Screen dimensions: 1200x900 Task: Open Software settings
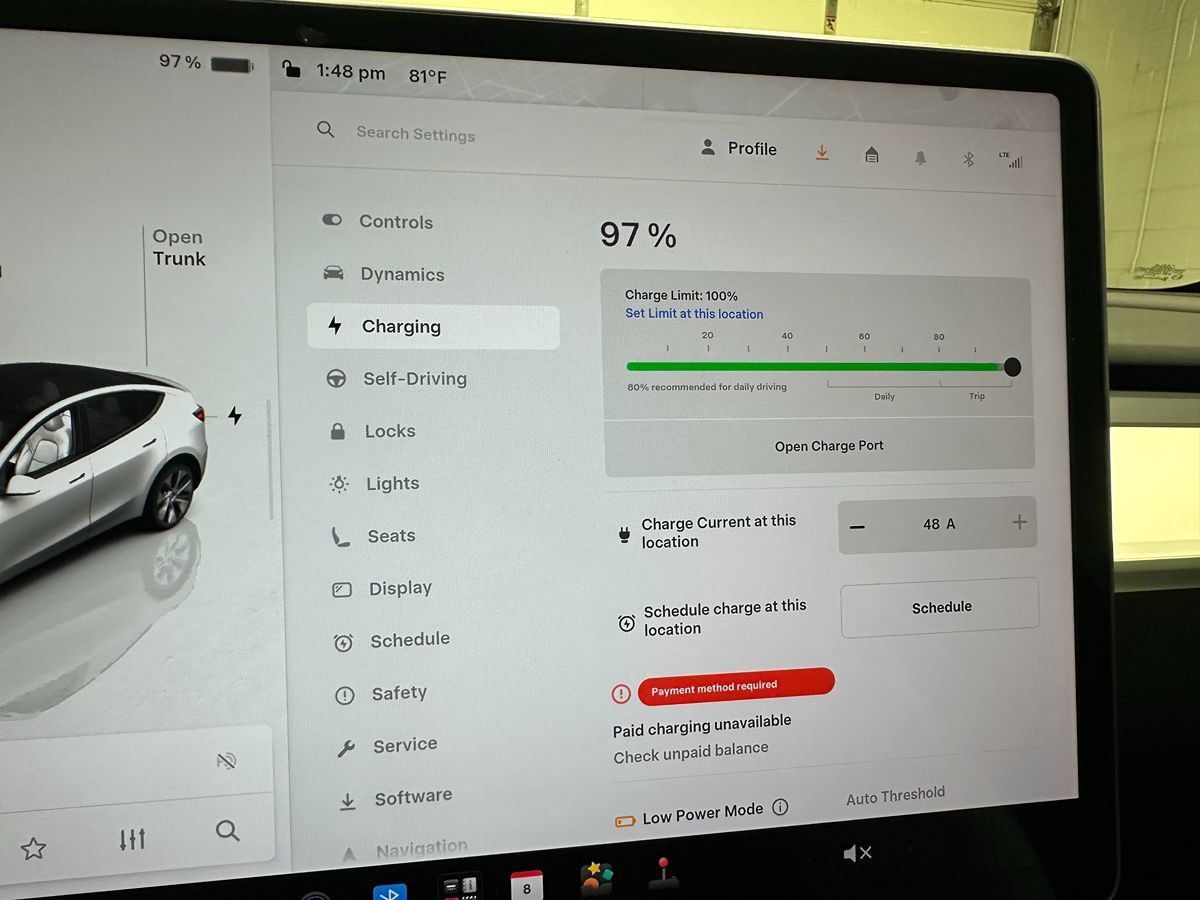click(x=396, y=798)
